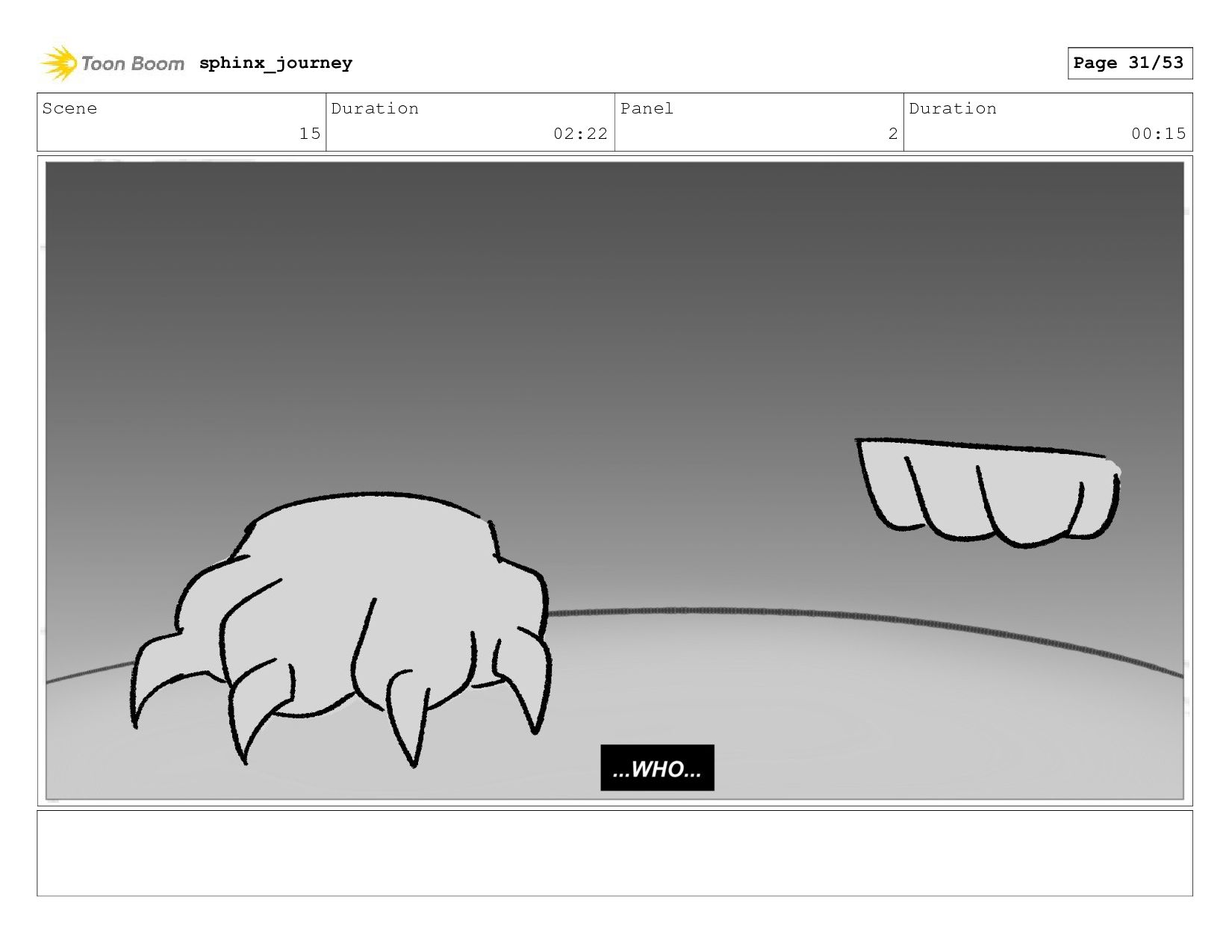
Task: Click scene number 15
Action: [x=310, y=134]
